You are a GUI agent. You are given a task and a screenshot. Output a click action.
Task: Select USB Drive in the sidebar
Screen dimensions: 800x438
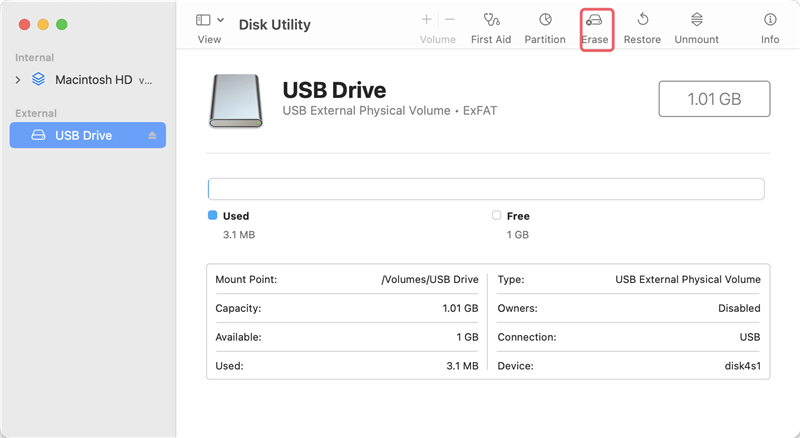tap(88, 135)
